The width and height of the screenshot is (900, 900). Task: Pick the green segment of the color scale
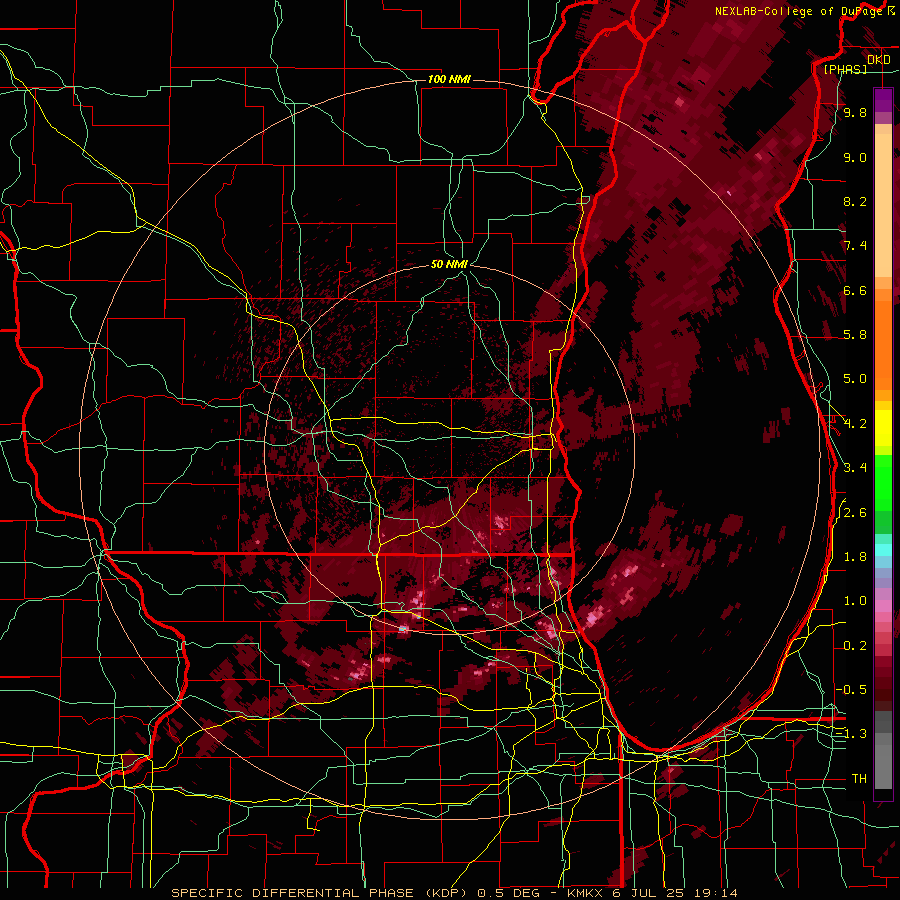click(883, 485)
